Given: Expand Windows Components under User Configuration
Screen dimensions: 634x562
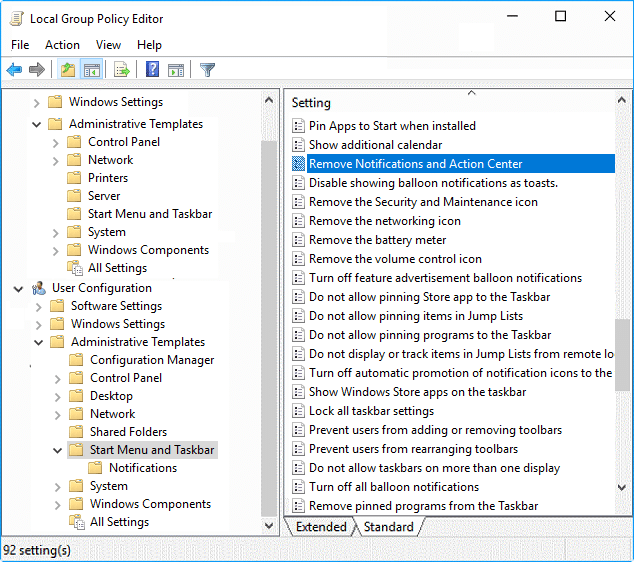Looking at the screenshot, I should 56,504.
